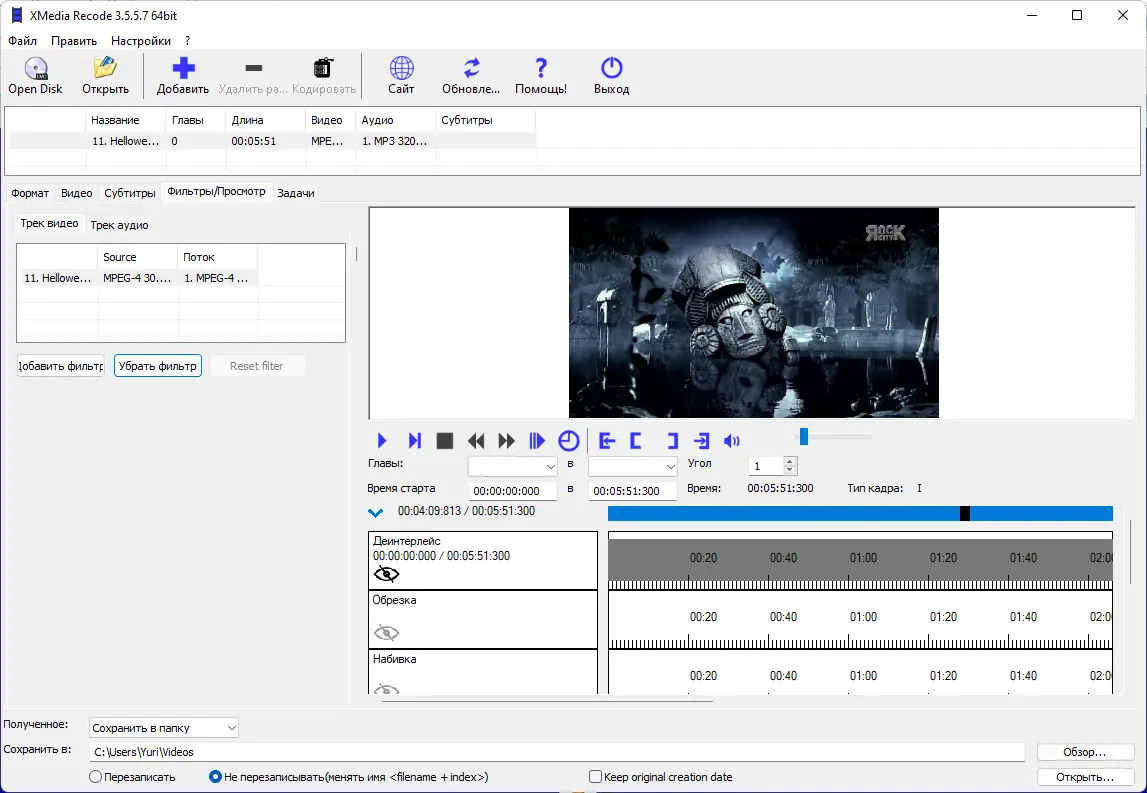
Task: Click the speaker volume icon
Action: coord(732,441)
